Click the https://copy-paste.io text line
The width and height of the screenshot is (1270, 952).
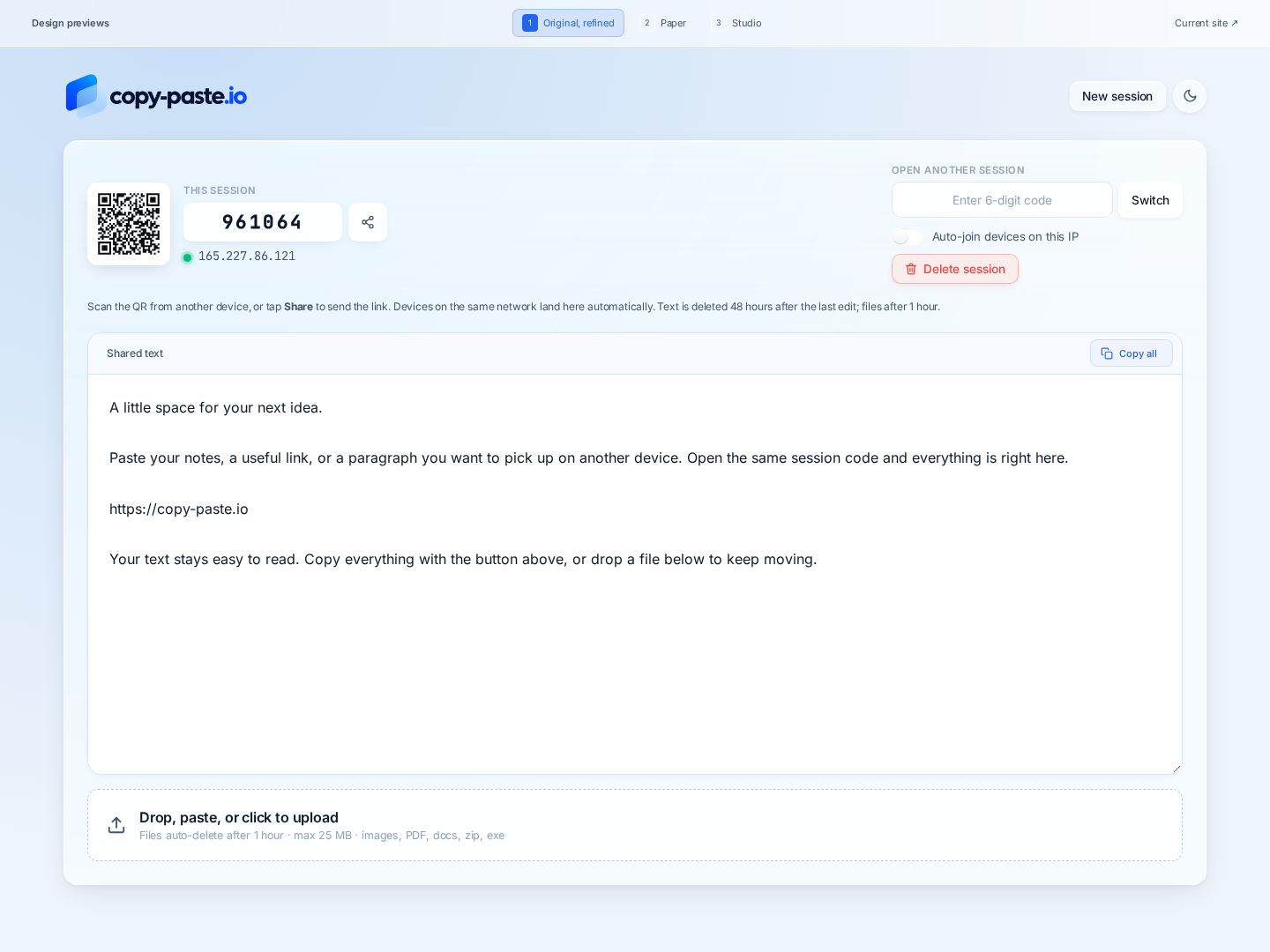(x=179, y=509)
